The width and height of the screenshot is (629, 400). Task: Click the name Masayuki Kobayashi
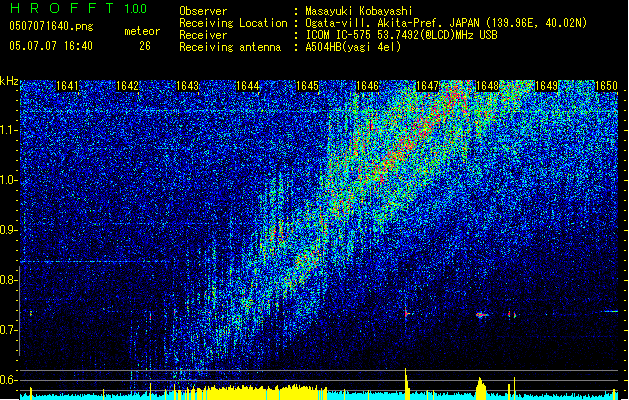point(359,11)
